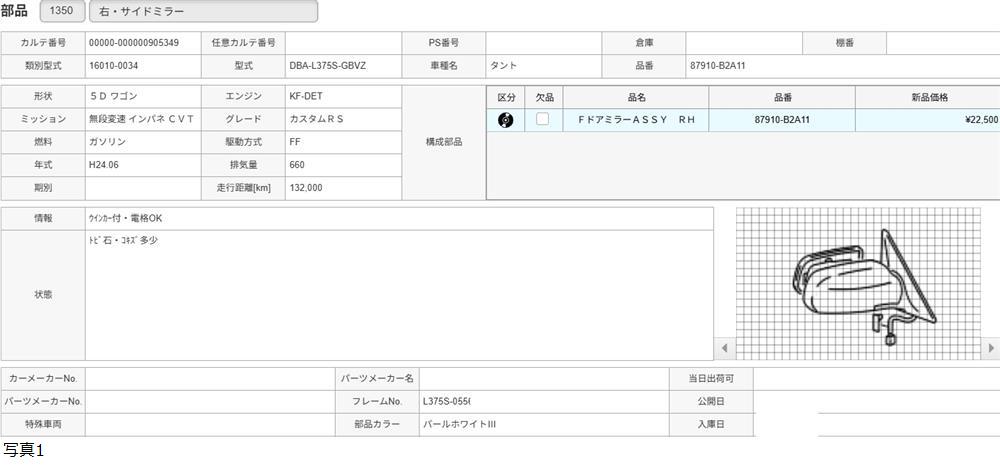Image resolution: width=1000 pixels, height=467 pixels.
Task: Click the black 区分 icon in the parts row
Action: tap(506, 120)
